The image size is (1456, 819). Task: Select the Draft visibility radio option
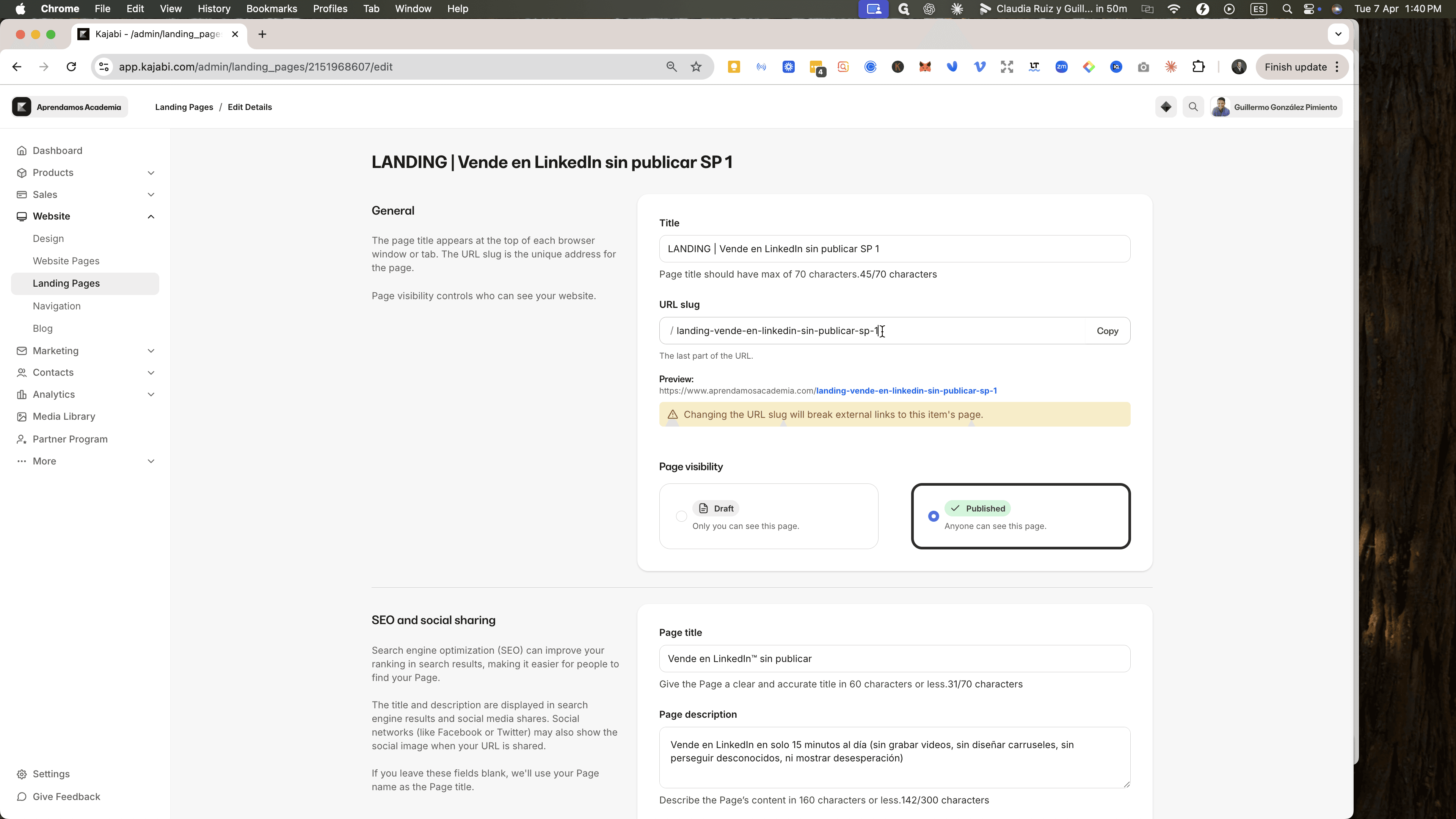[x=681, y=516]
